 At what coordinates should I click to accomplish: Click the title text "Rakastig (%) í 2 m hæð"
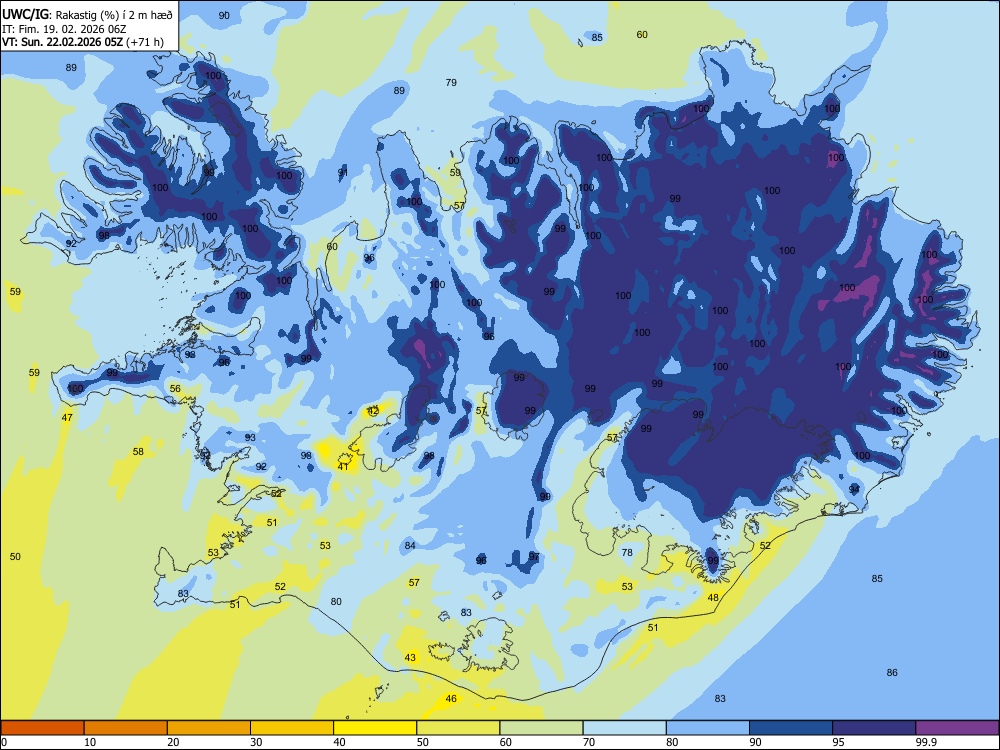click(x=114, y=14)
